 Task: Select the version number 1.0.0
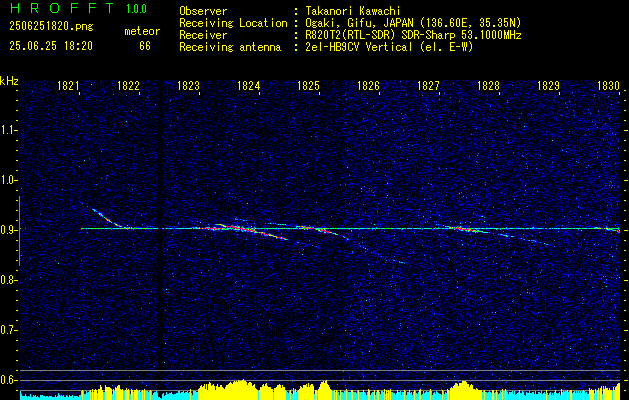tap(136, 8)
